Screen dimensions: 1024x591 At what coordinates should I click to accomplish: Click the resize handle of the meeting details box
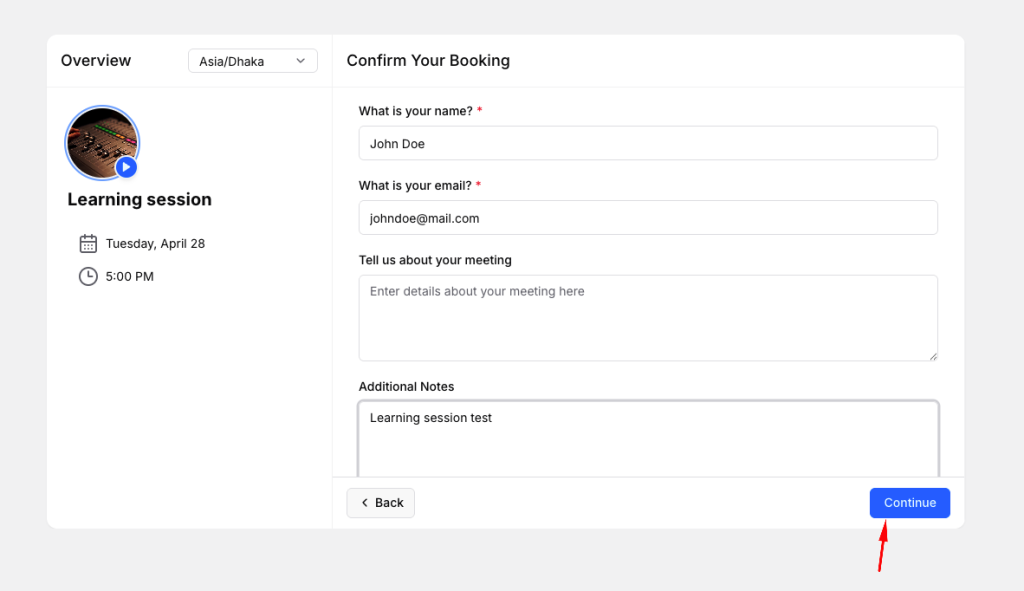coord(933,355)
